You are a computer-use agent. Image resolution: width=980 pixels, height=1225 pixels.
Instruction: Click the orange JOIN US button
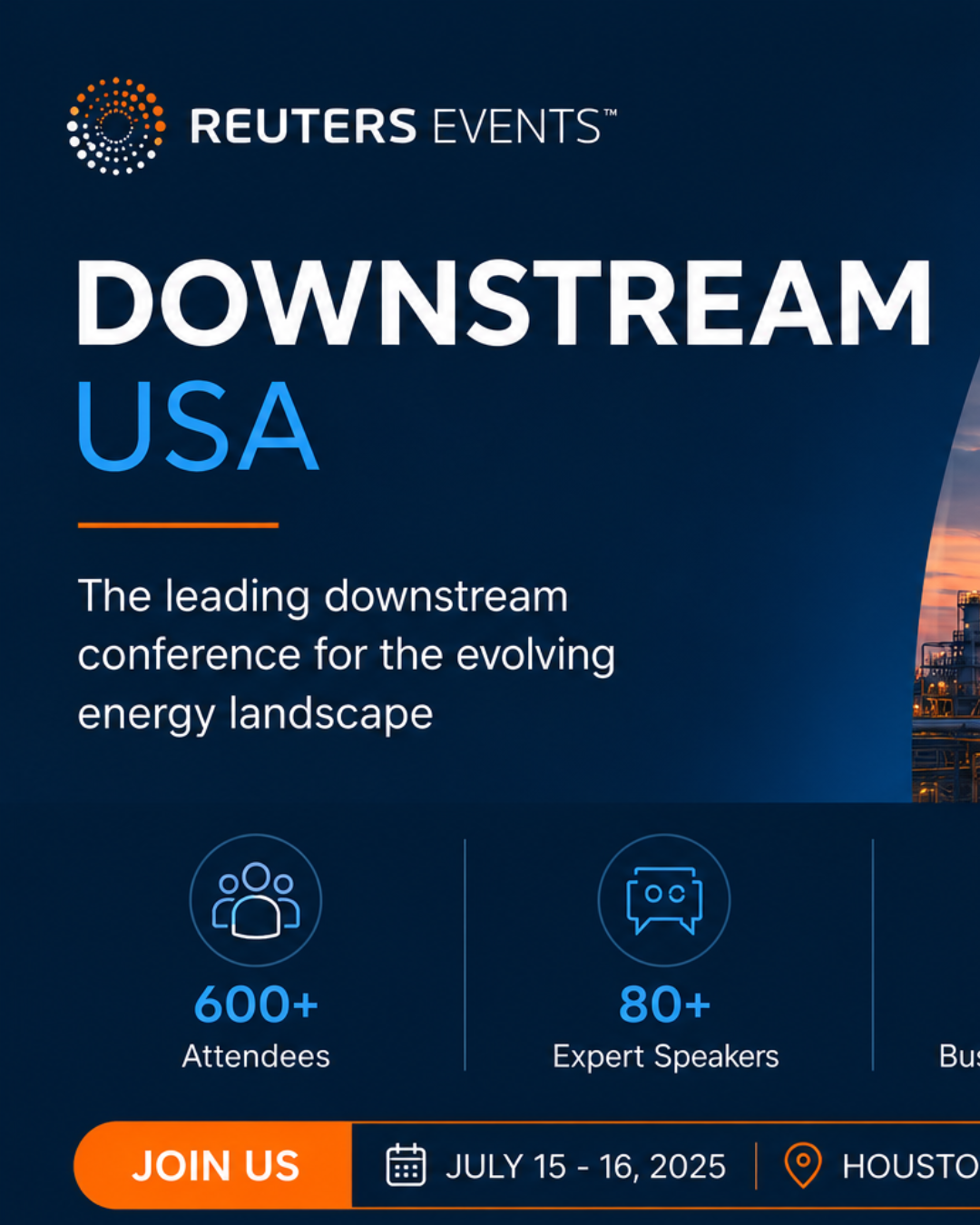click(213, 1165)
